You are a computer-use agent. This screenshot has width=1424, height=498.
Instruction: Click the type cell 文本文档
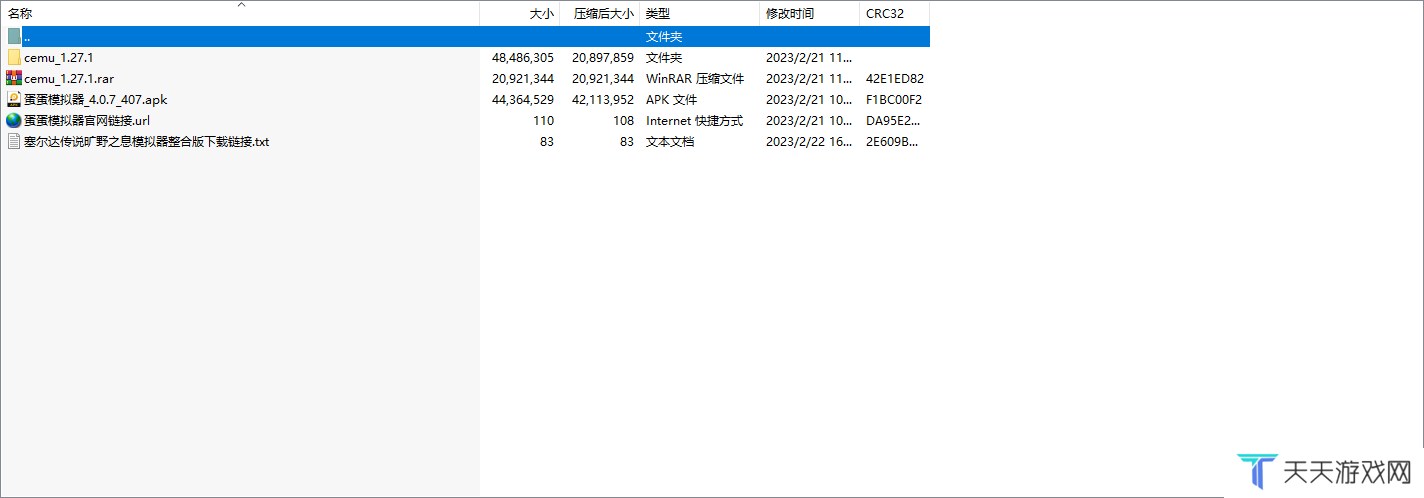(670, 141)
